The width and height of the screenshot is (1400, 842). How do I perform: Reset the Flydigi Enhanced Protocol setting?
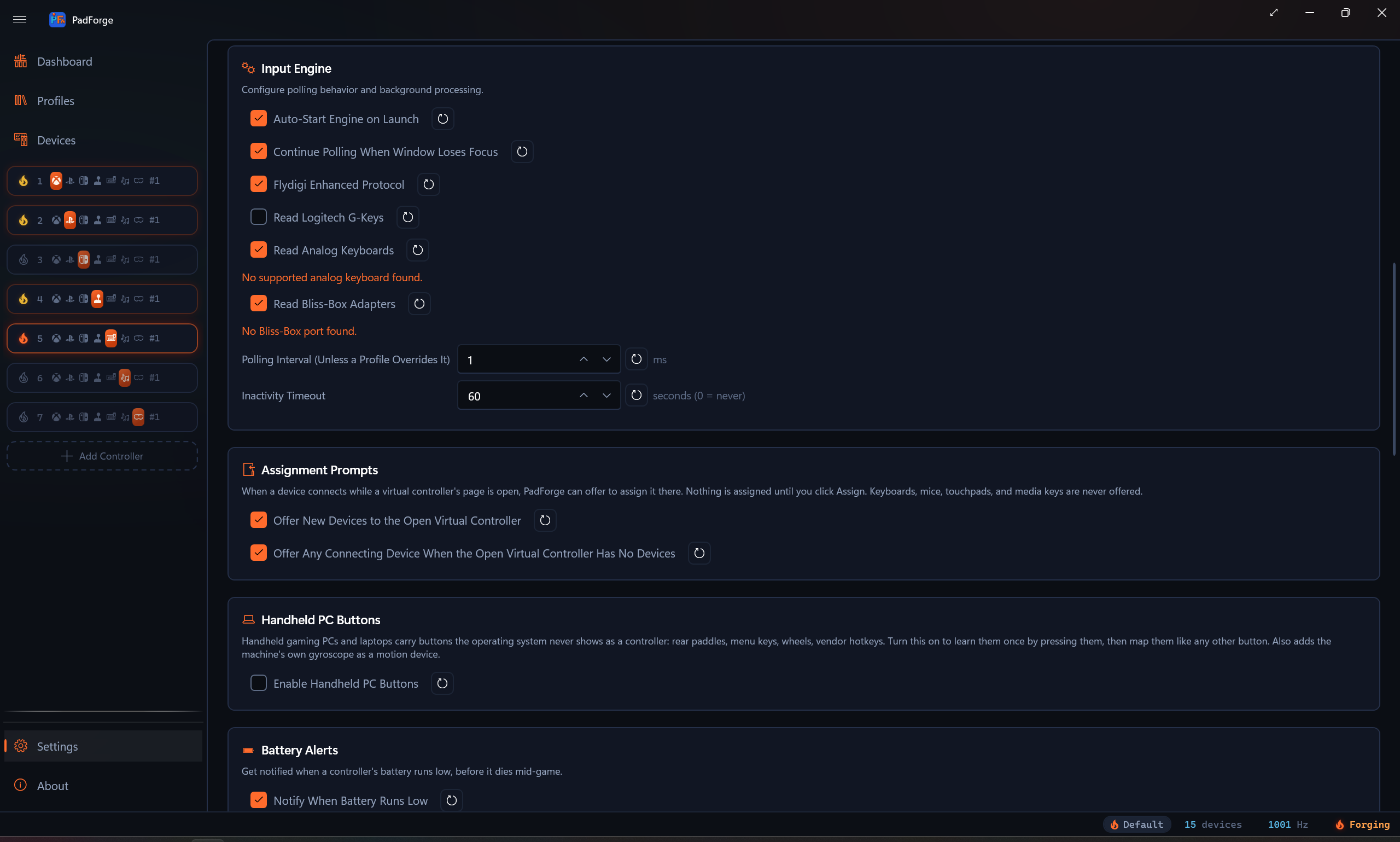click(x=429, y=184)
